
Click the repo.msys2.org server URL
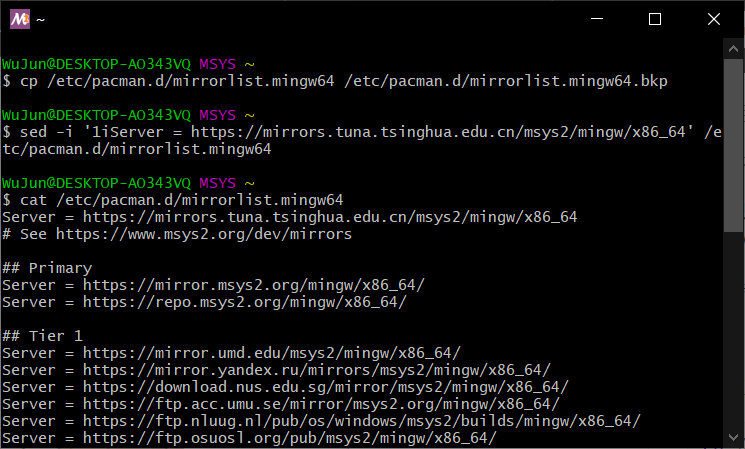[x=245, y=302]
